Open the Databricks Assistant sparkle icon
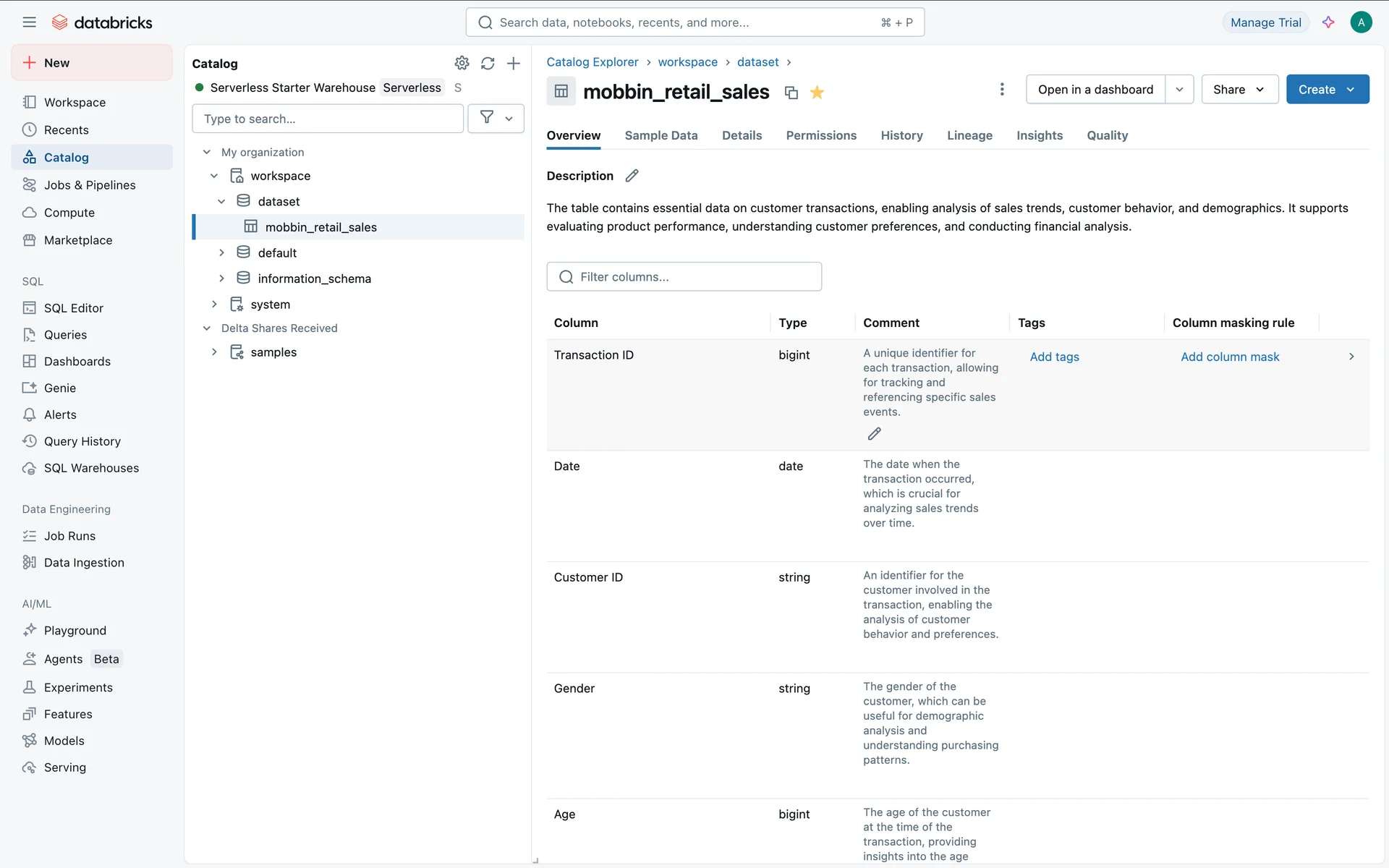Viewport: 1389px width, 868px height. coord(1328,22)
